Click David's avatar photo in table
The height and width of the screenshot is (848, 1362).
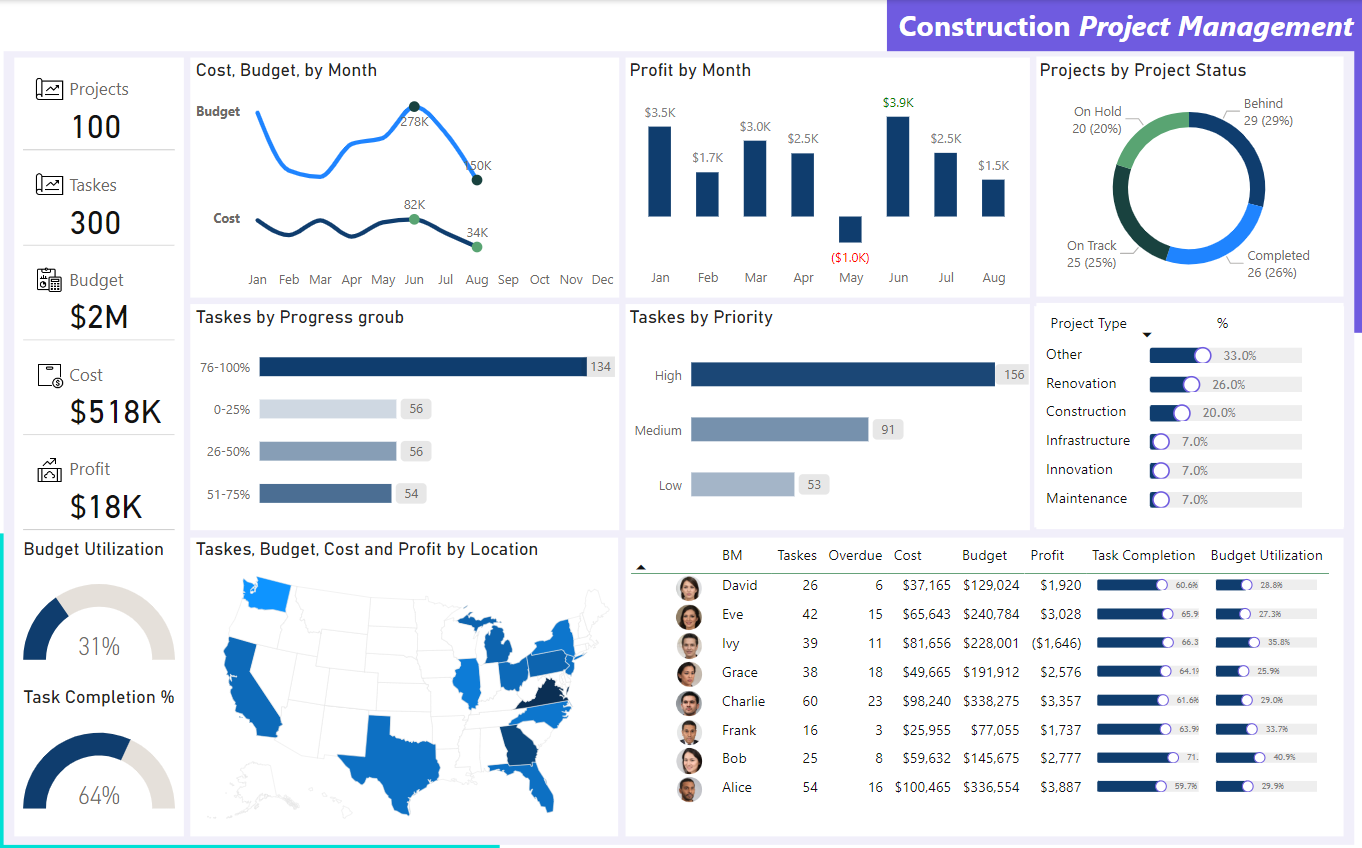(688, 586)
